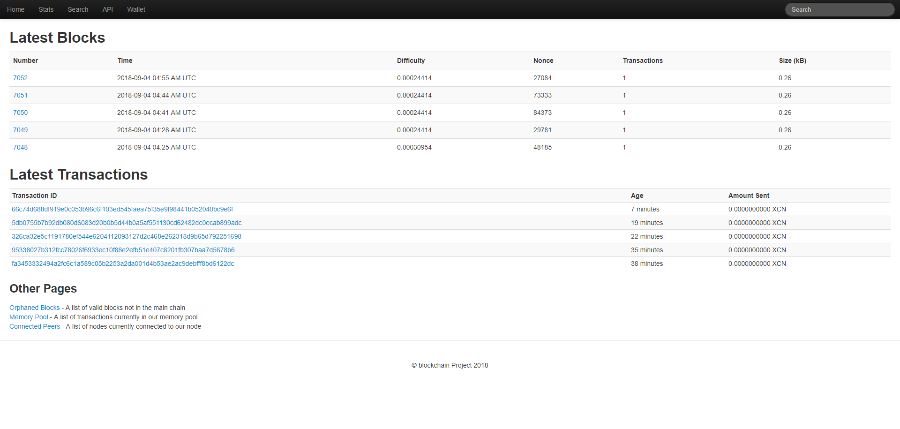Go to the Memory Pool page
This screenshot has width=900, height=429.
pos(29,316)
